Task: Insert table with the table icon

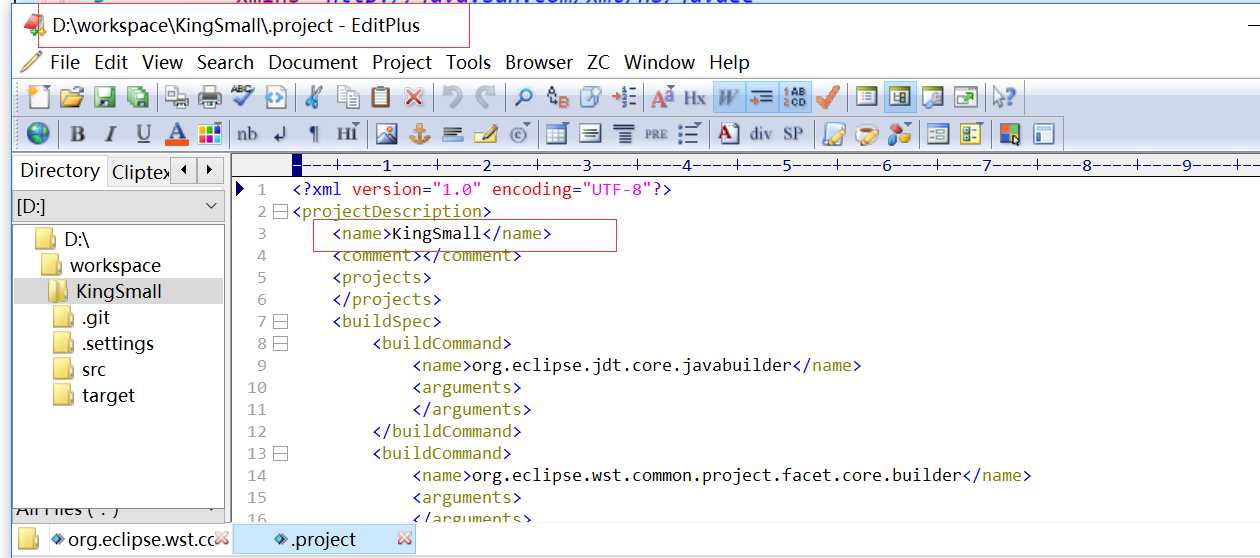Action: [557, 133]
